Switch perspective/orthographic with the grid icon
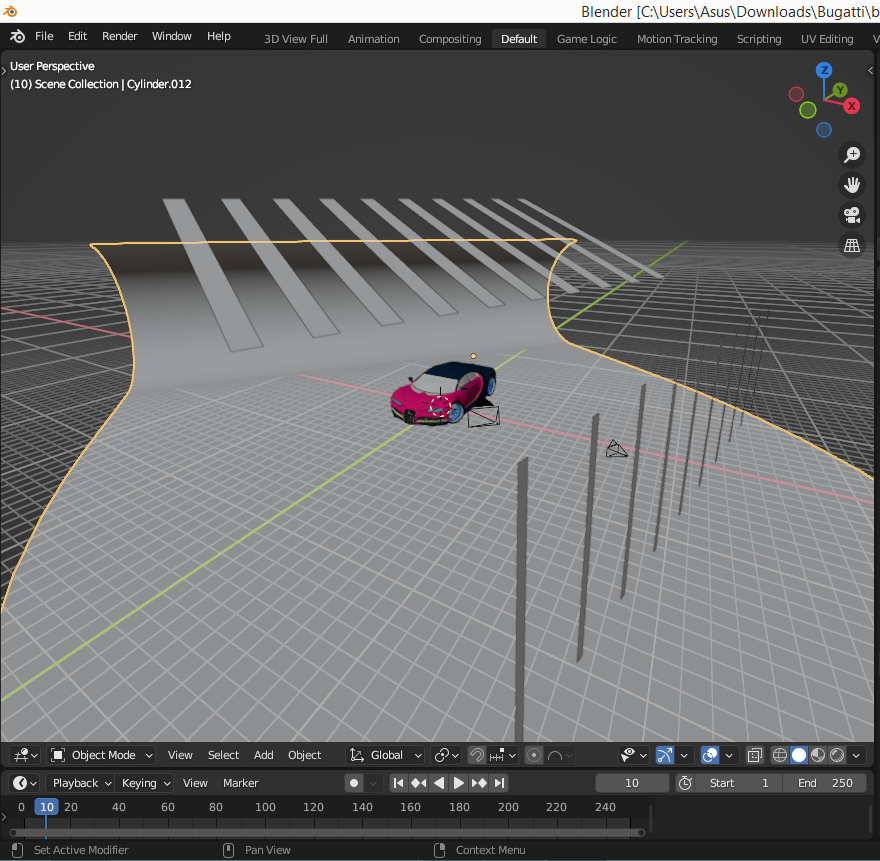The image size is (880, 861). tap(852, 245)
